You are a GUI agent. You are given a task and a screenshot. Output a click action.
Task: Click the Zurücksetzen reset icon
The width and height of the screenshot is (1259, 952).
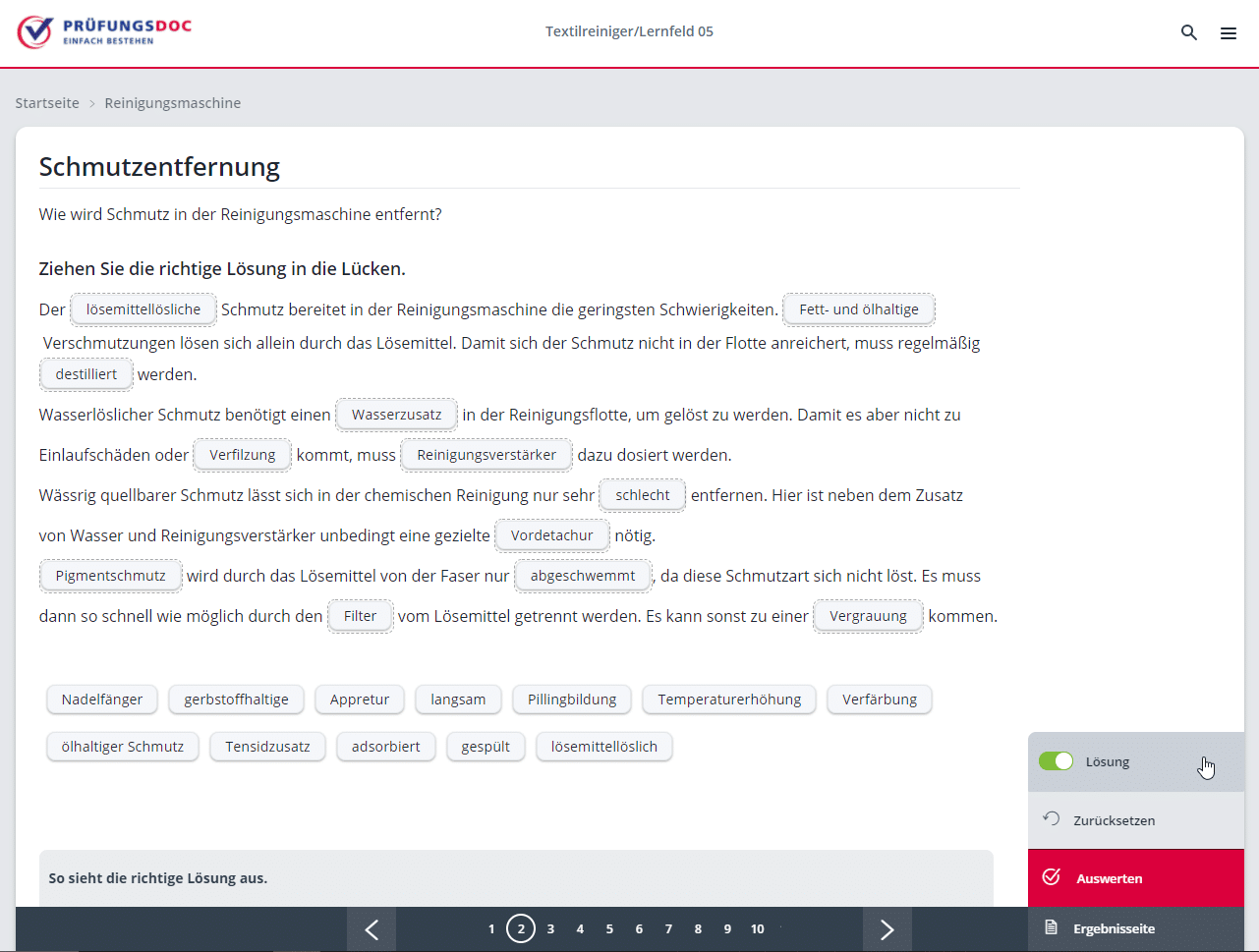tap(1051, 819)
